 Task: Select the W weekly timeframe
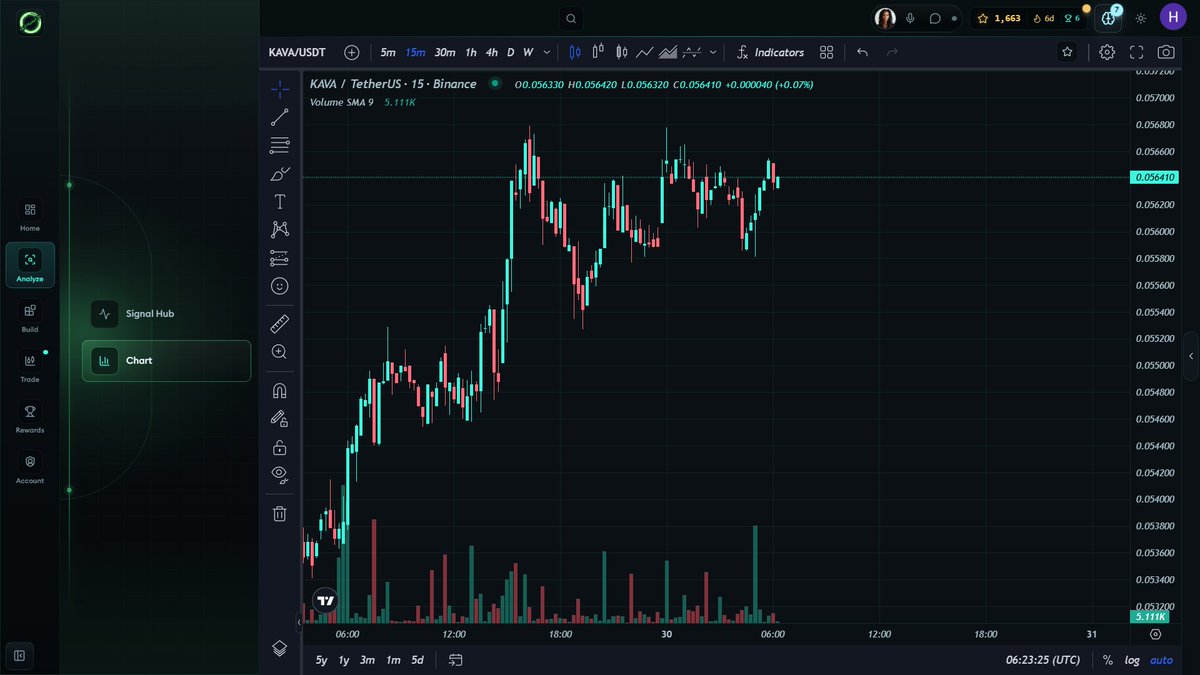click(x=528, y=52)
